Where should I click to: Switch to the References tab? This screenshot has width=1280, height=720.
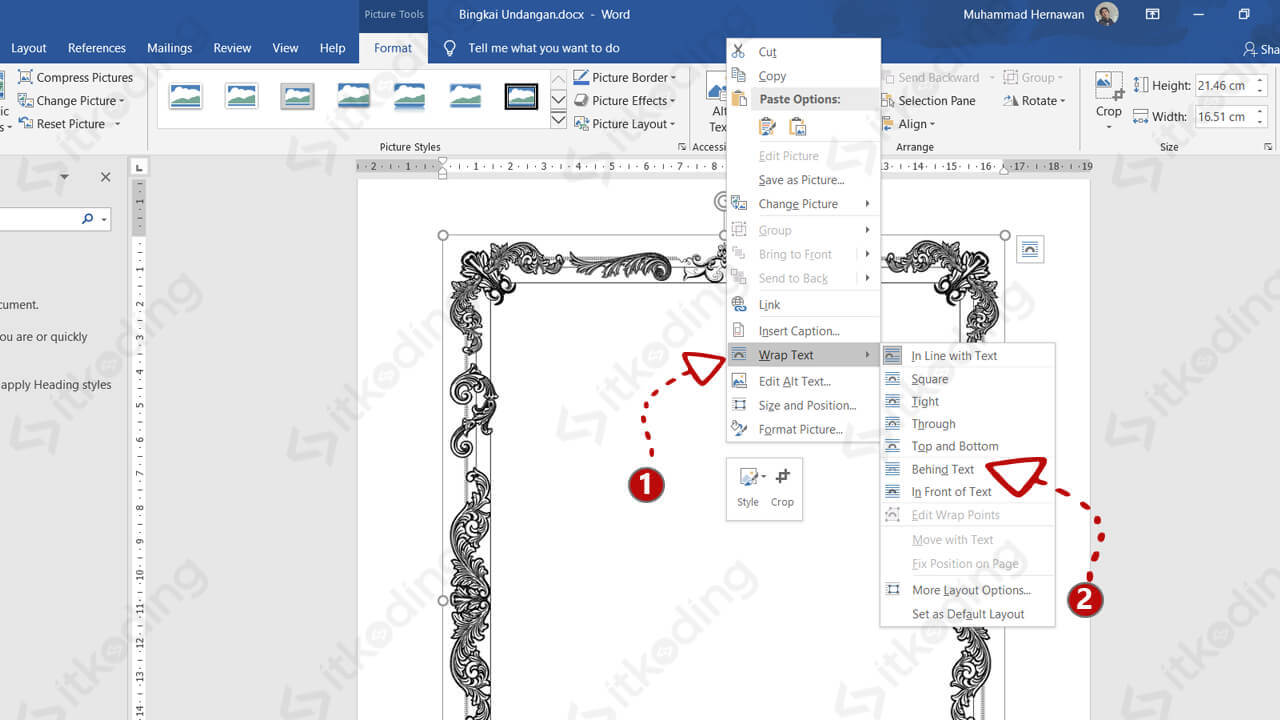pyautogui.click(x=97, y=48)
